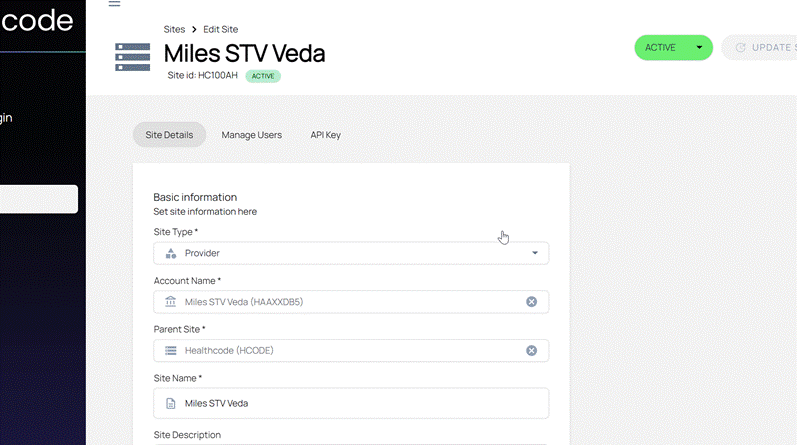Image resolution: width=797 pixels, height=445 pixels.
Task: Switch to the Manage Users tab
Action: tap(251, 135)
